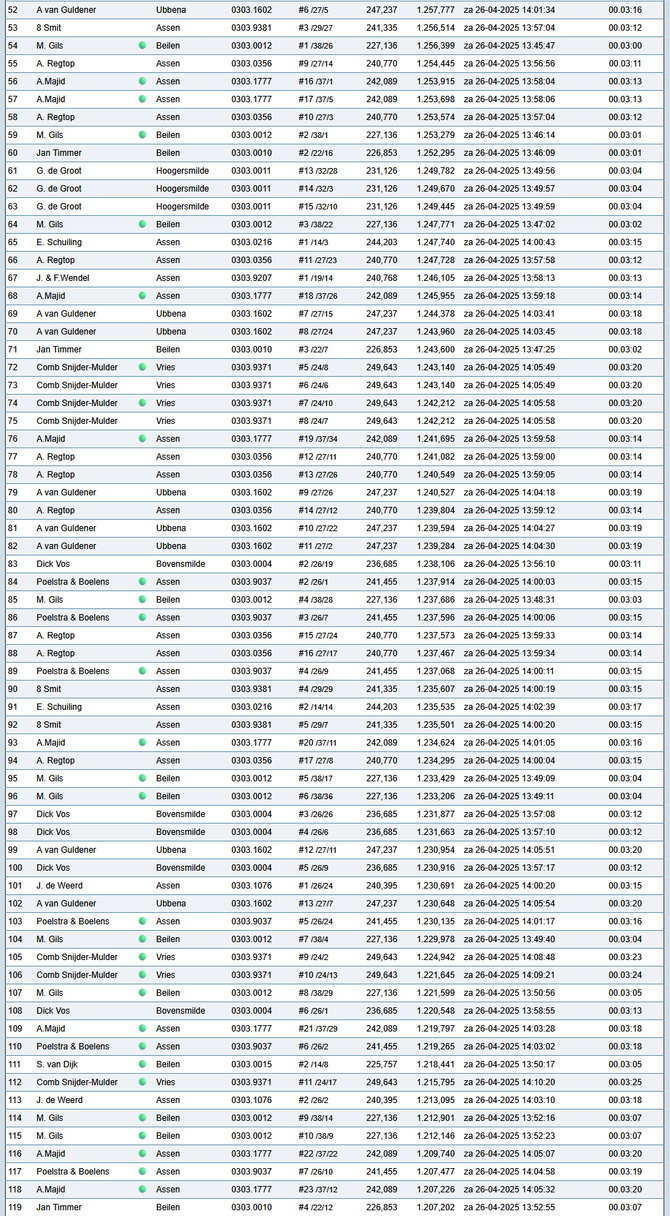Click speed value 1.235,535
Viewport: 670px width, 1216px height.
click(x=435, y=707)
